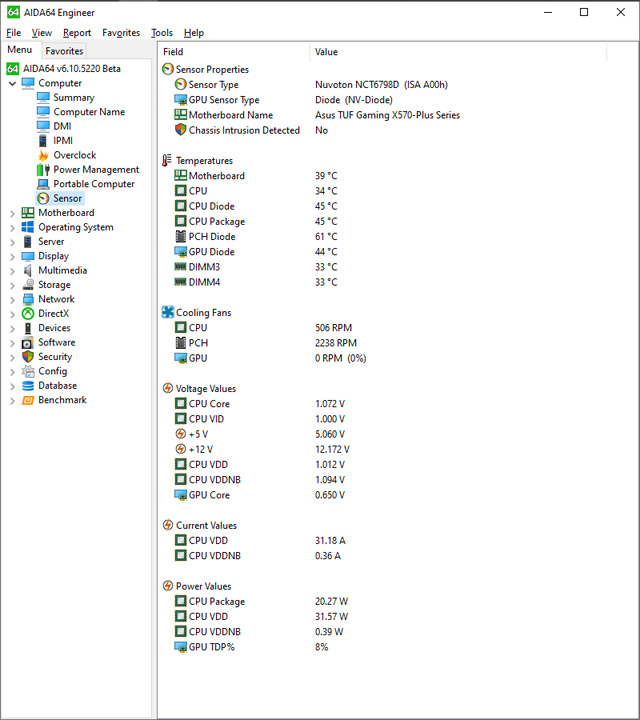Click the IPMI server icon
Image resolution: width=640 pixels, height=720 pixels.
coord(43,141)
